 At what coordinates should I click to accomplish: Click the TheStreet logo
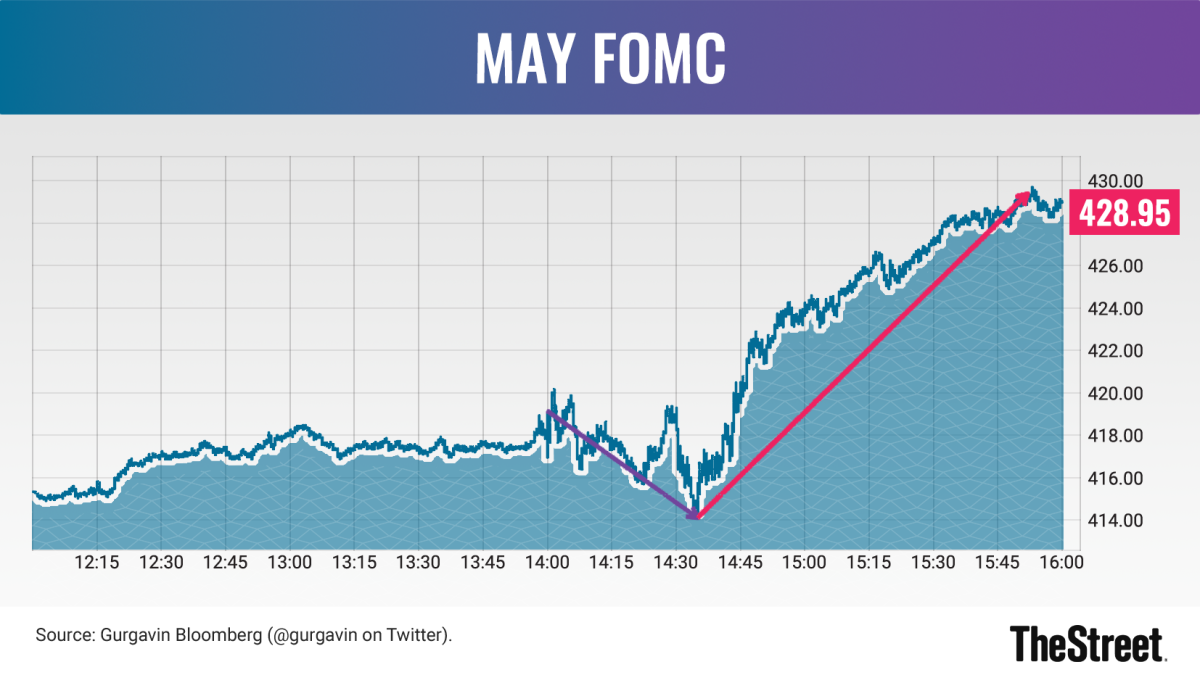coord(1087,642)
